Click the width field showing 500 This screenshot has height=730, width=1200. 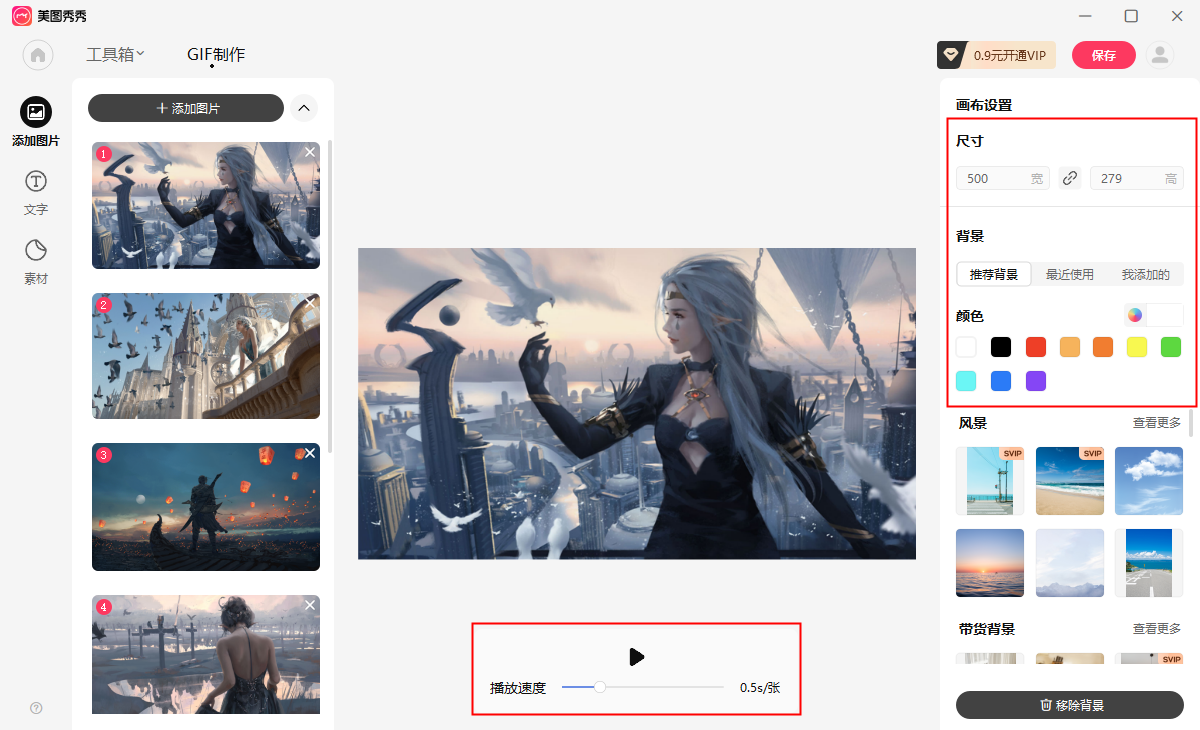tap(1003, 178)
